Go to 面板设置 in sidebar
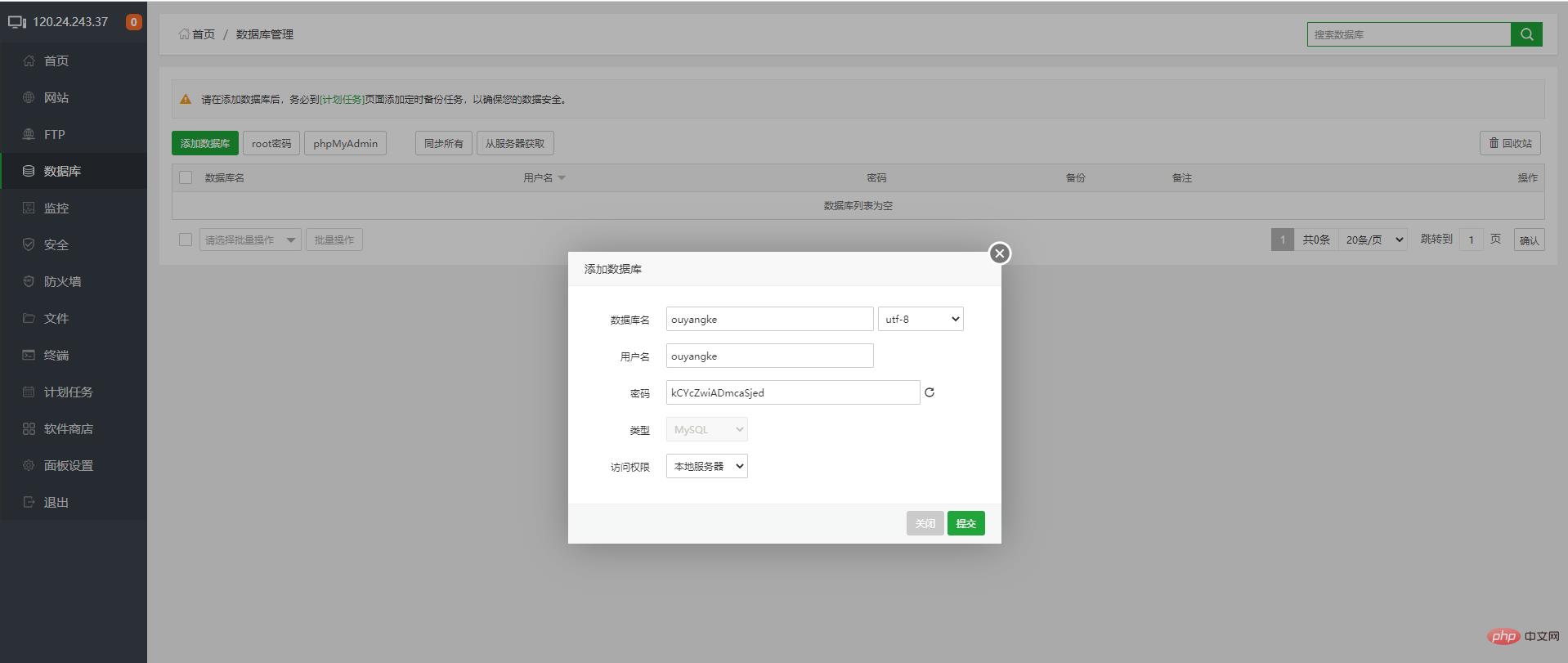 point(68,465)
